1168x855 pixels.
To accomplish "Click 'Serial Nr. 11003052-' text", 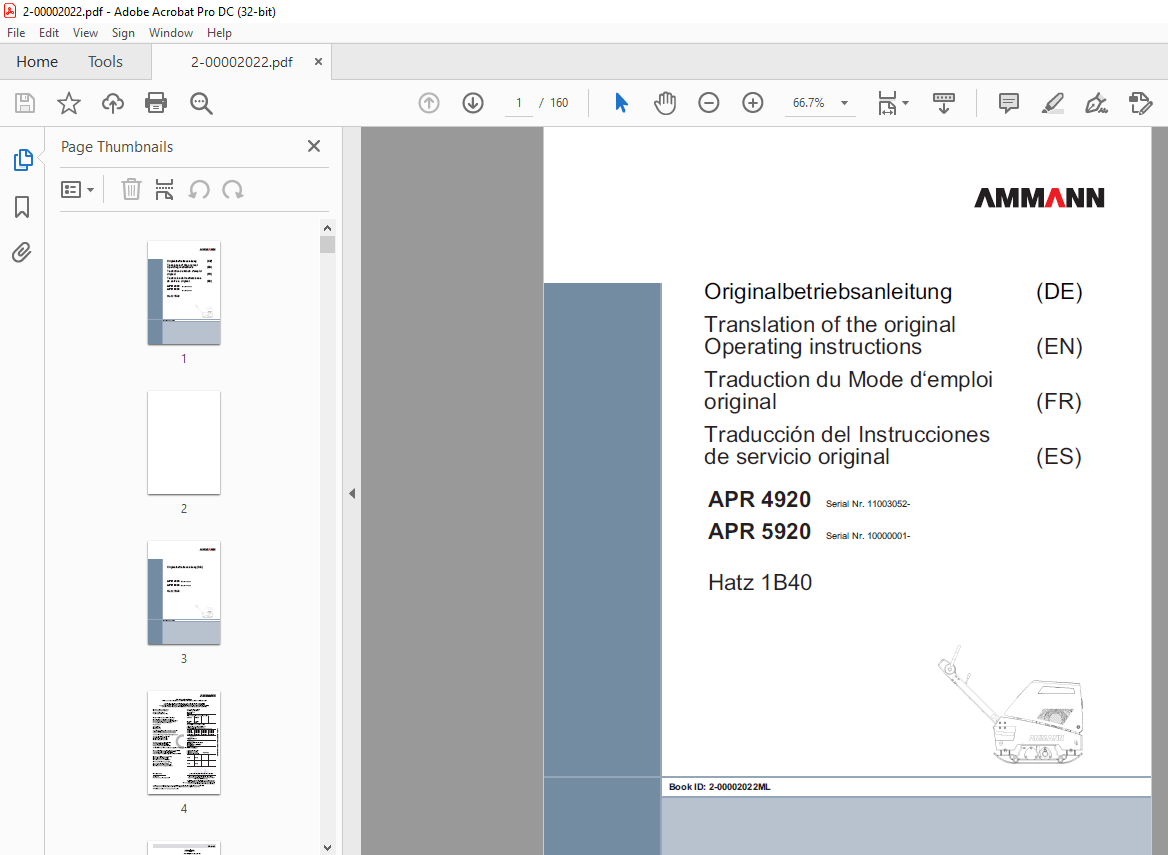I will coord(868,504).
